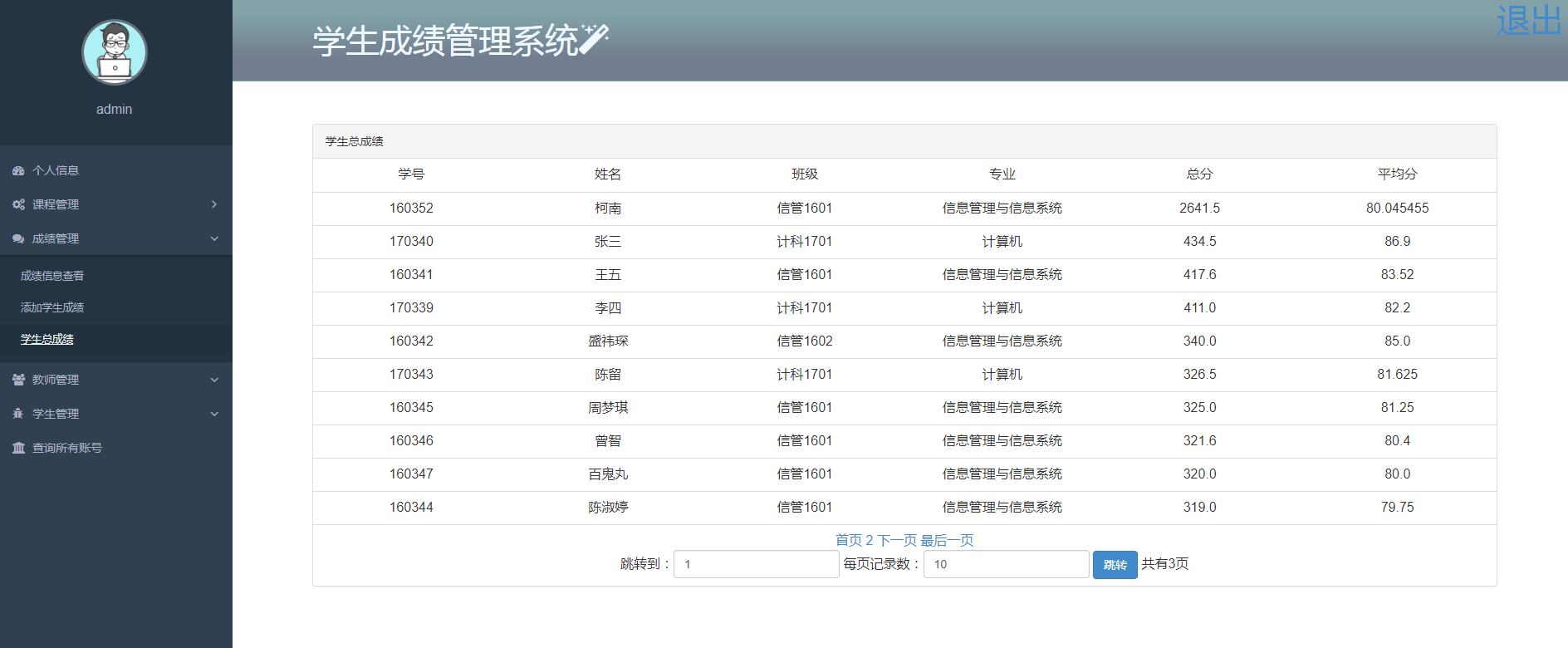This screenshot has height=648, width=1568.
Task: Click the chat bubbles icon beside 成绩管理
Action: [18, 238]
